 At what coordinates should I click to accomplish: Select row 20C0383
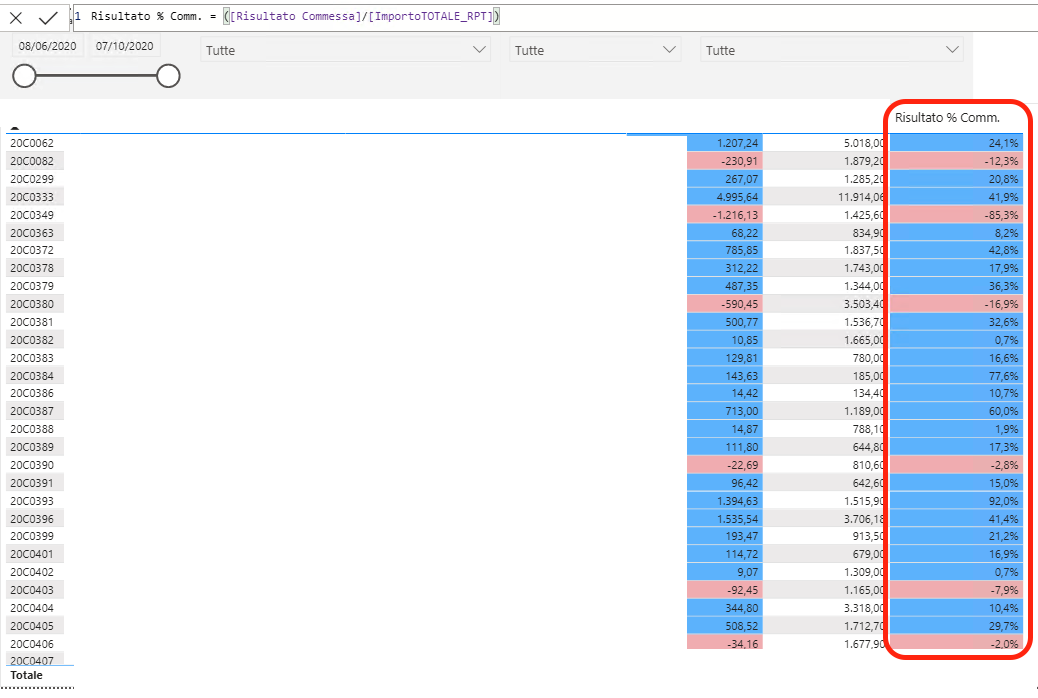point(32,358)
